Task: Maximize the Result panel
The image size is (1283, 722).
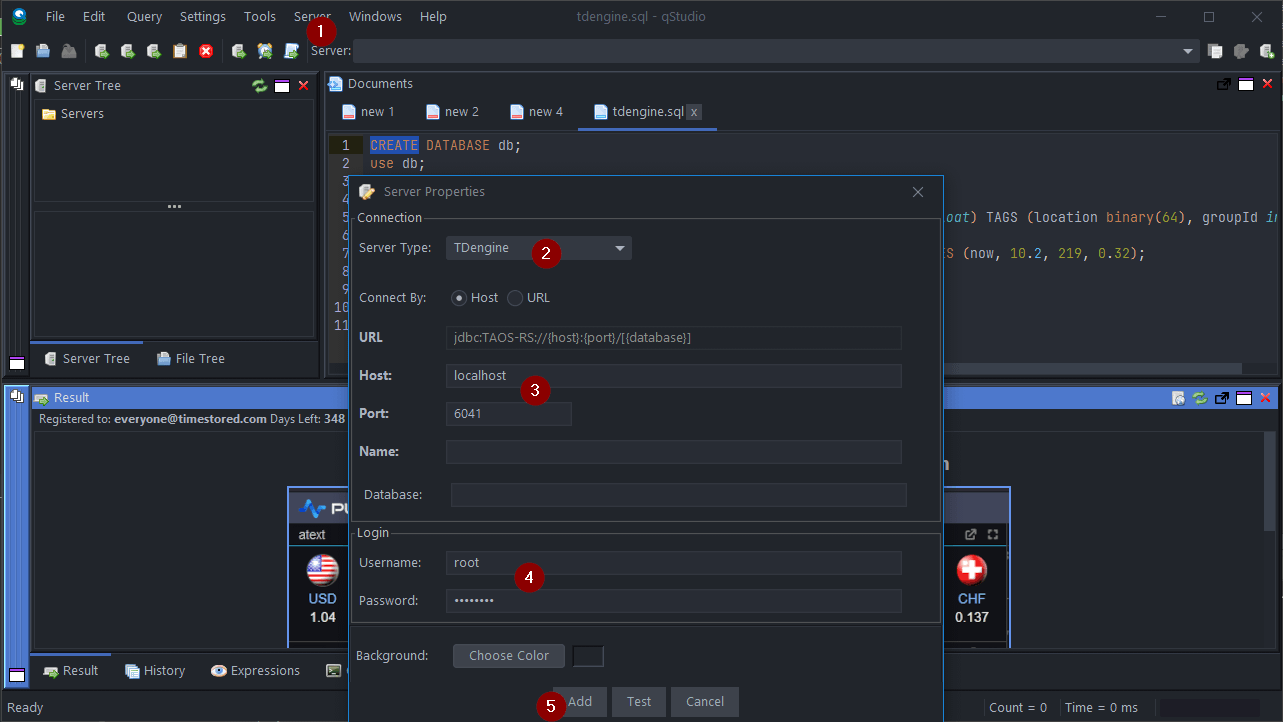Action: click(x=1245, y=398)
